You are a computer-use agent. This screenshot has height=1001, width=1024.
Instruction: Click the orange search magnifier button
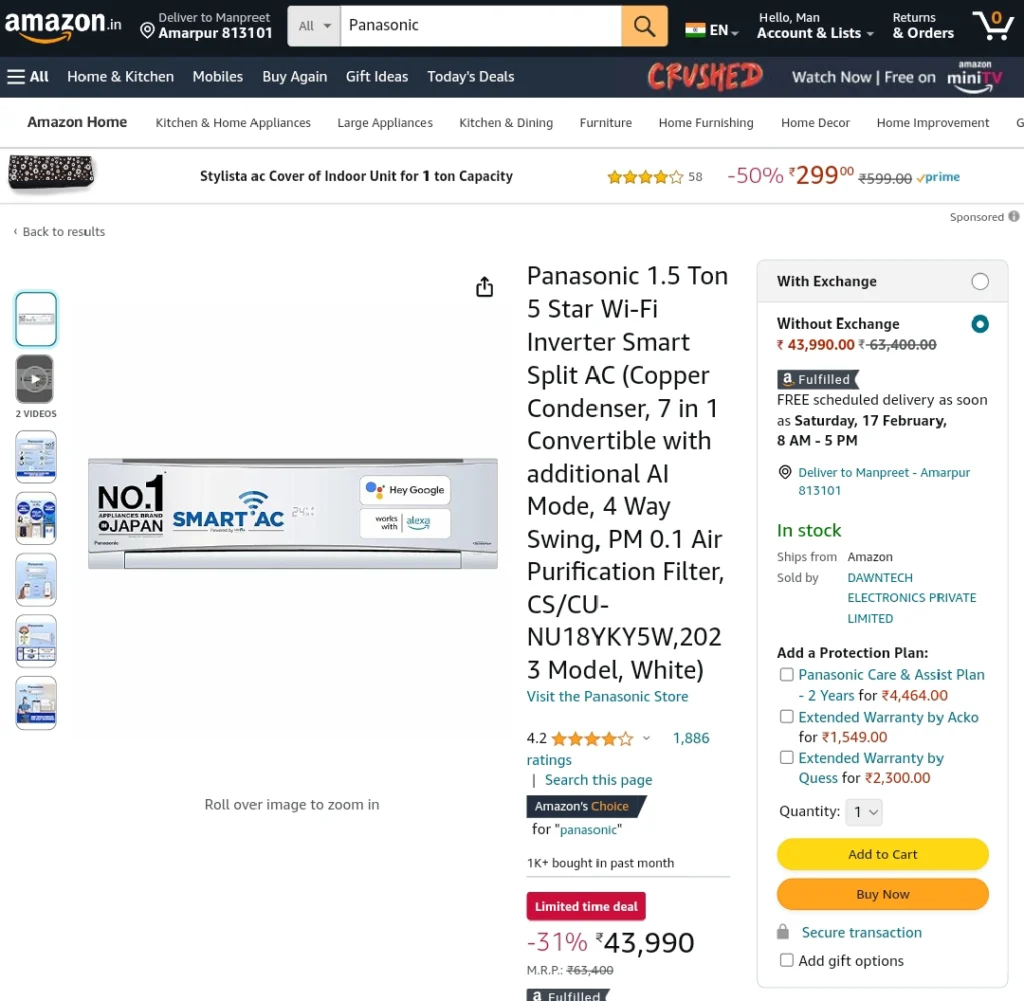pyautogui.click(x=644, y=26)
